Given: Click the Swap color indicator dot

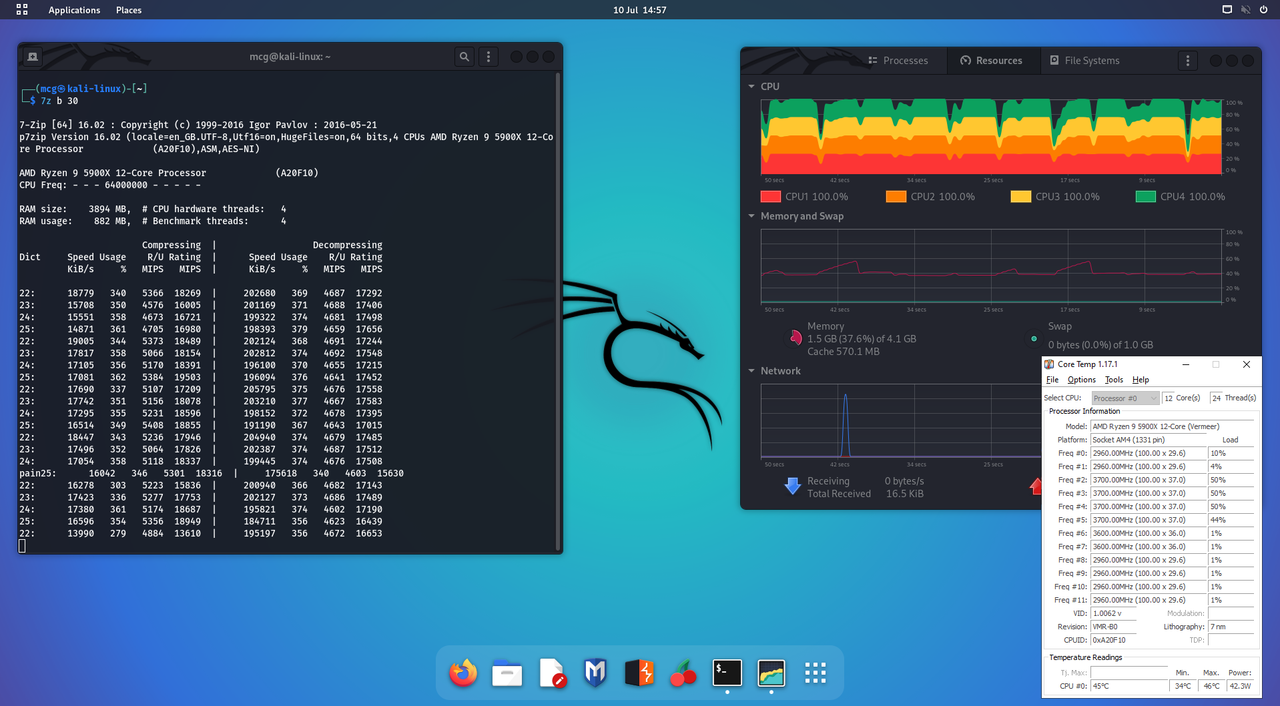Looking at the screenshot, I should tap(1034, 339).
